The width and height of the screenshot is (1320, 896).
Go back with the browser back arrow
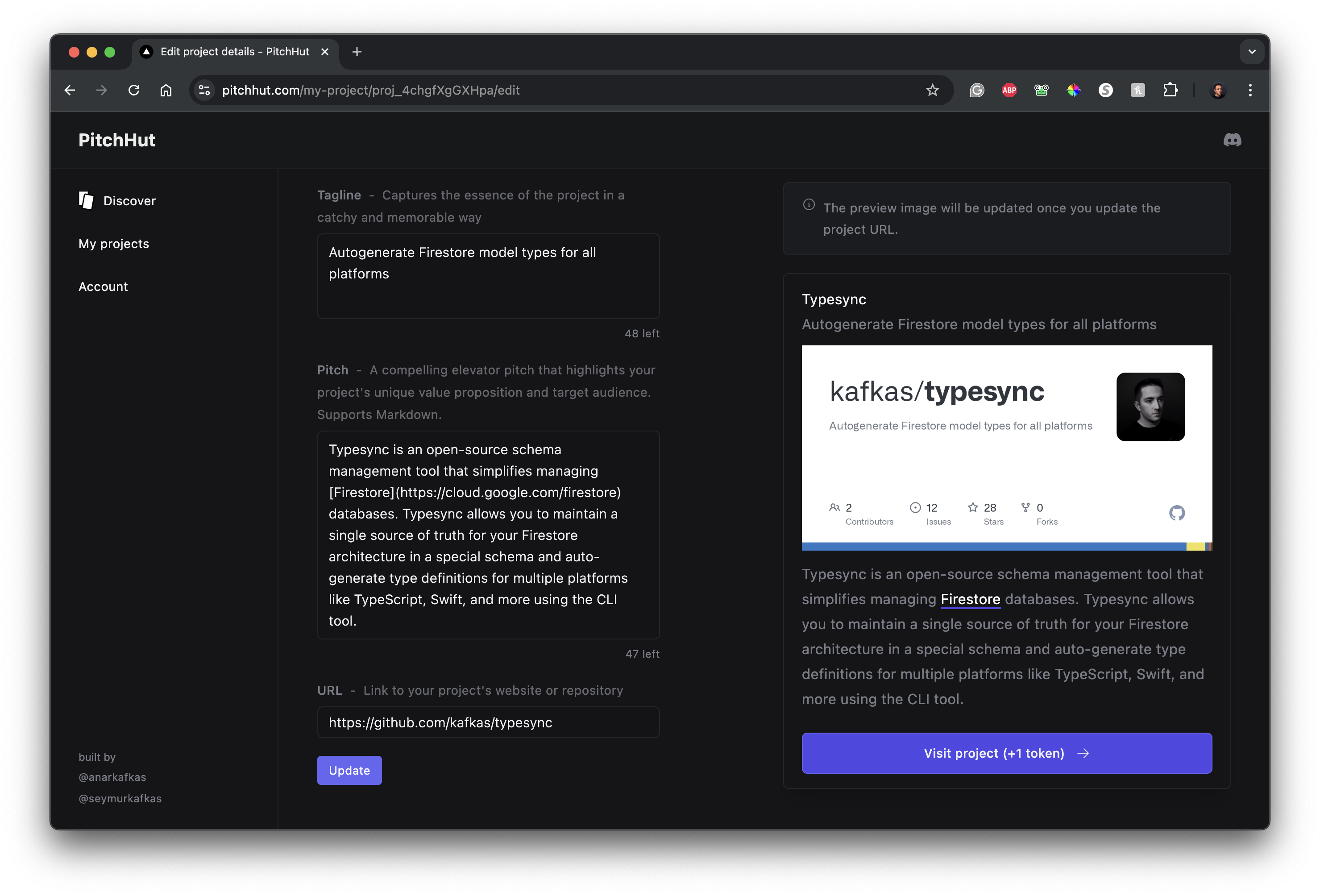69,90
